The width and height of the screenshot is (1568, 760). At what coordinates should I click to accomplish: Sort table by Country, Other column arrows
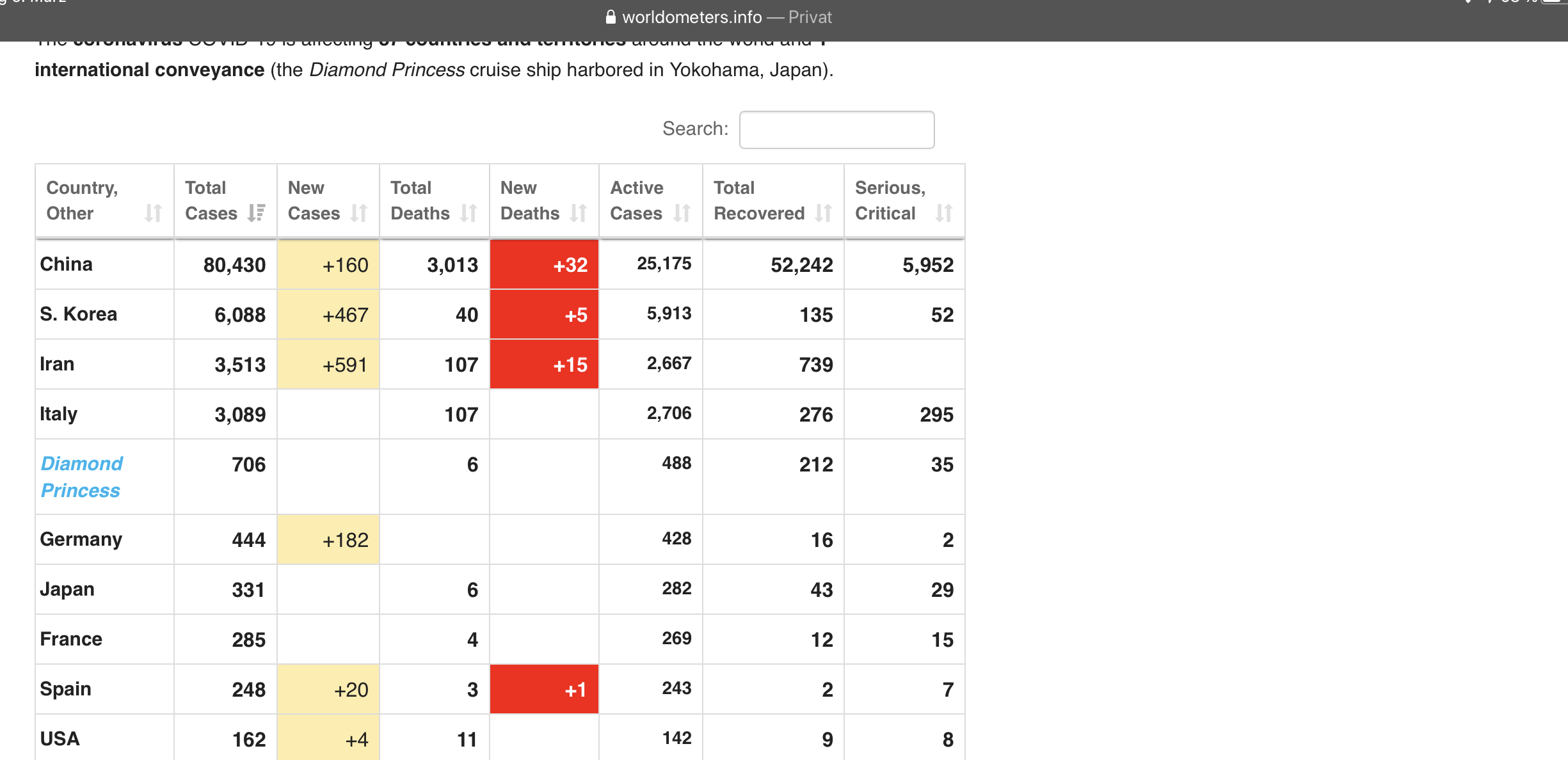[x=153, y=213]
